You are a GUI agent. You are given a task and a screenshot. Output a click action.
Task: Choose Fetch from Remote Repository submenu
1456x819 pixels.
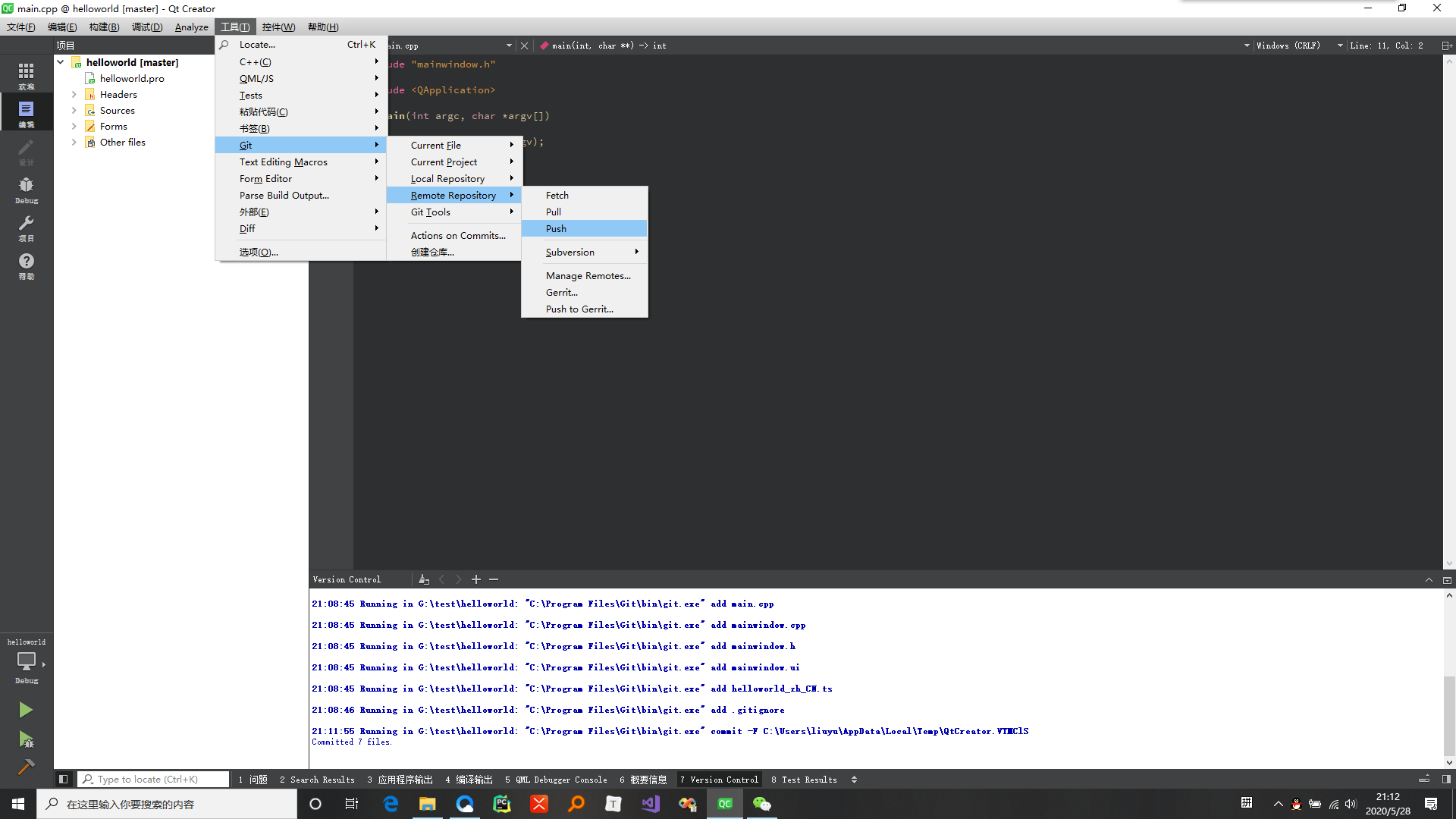point(584,195)
